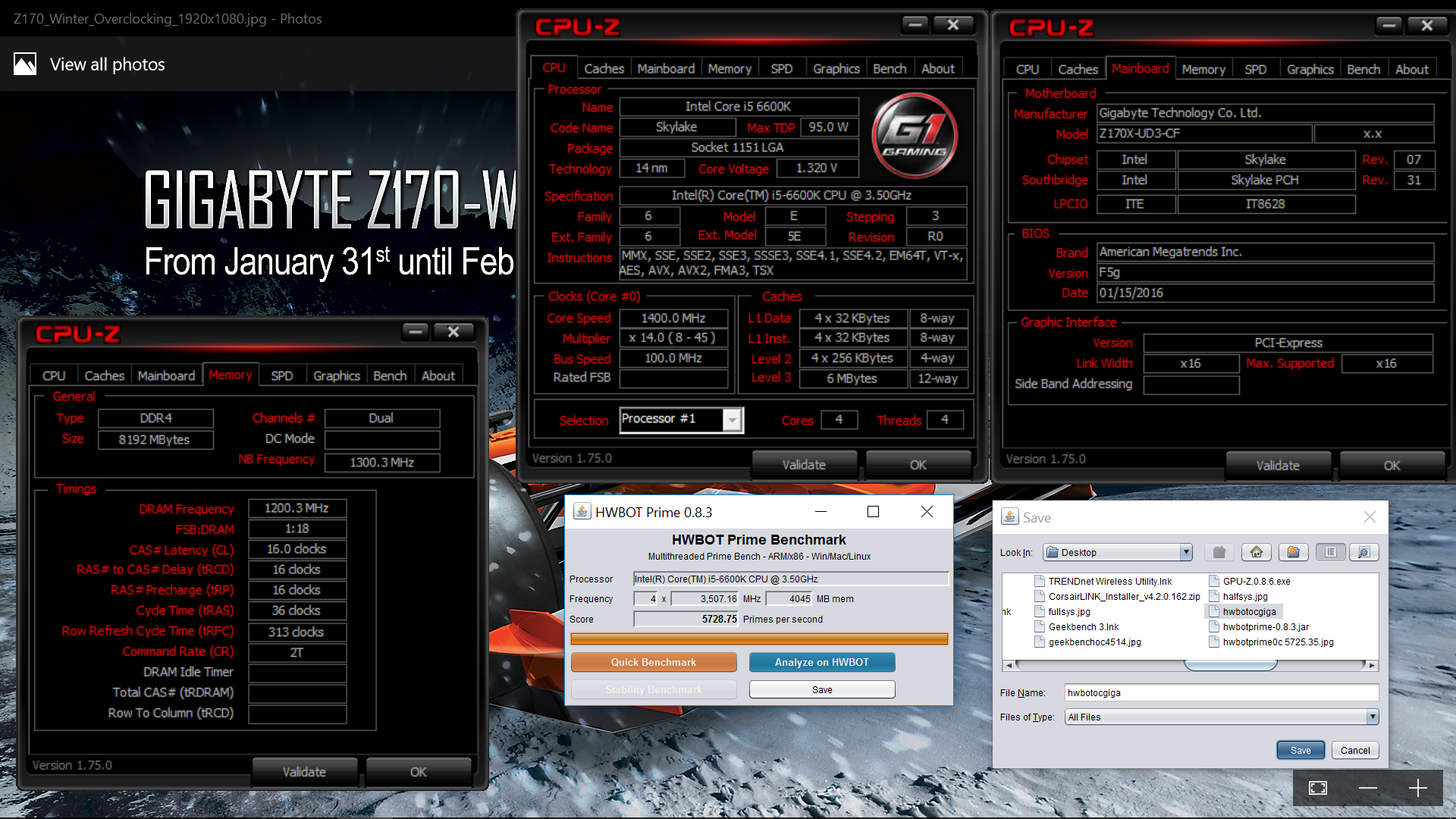Screen dimensions: 1456x819
Task: Select CPU tab in CPU-Z Memory window
Action: click(x=54, y=375)
